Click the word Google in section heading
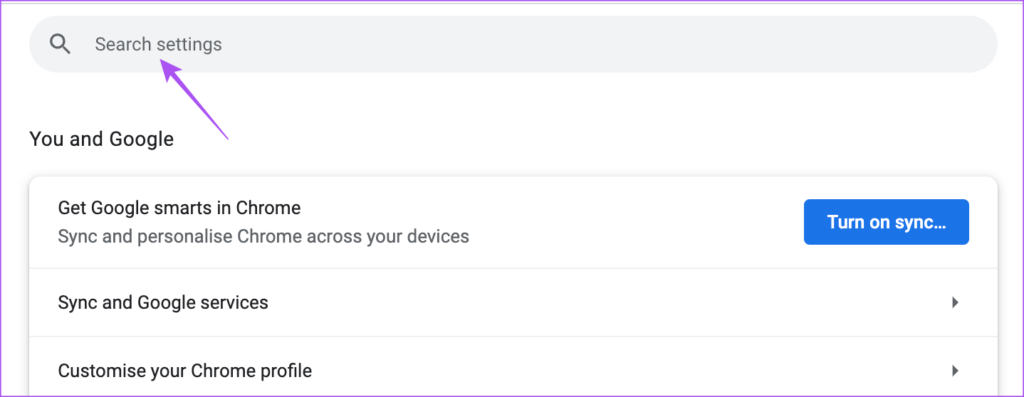Image resolution: width=1024 pixels, height=397 pixels. pyautogui.click(x=141, y=139)
